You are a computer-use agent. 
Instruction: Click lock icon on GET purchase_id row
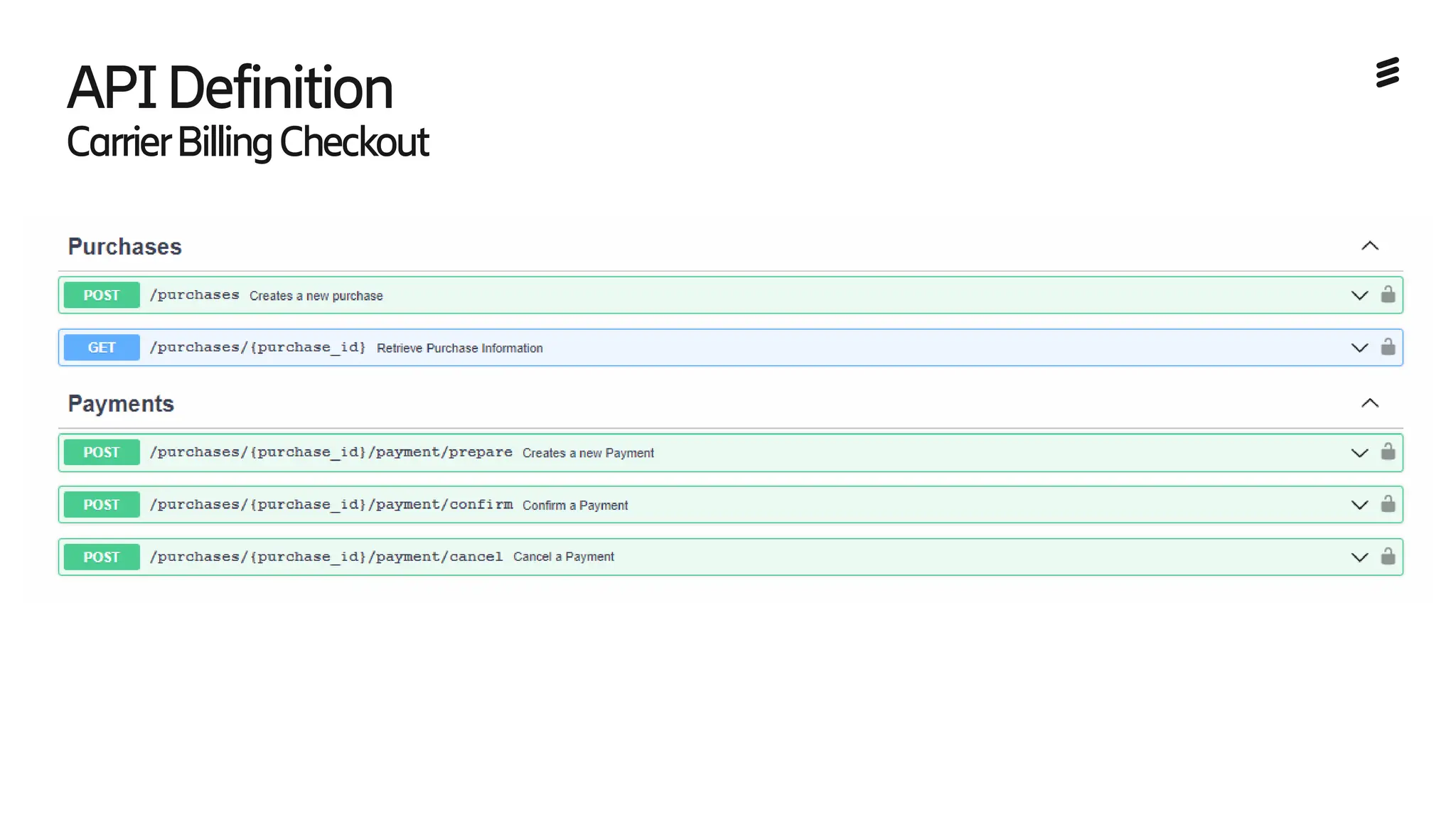pos(1388,347)
